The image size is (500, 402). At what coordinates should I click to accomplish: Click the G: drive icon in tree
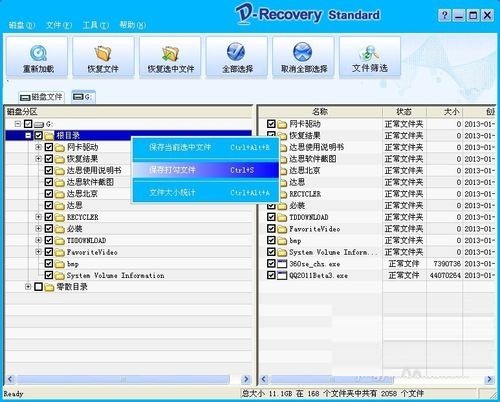pyautogui.click(x=39, y=124)
